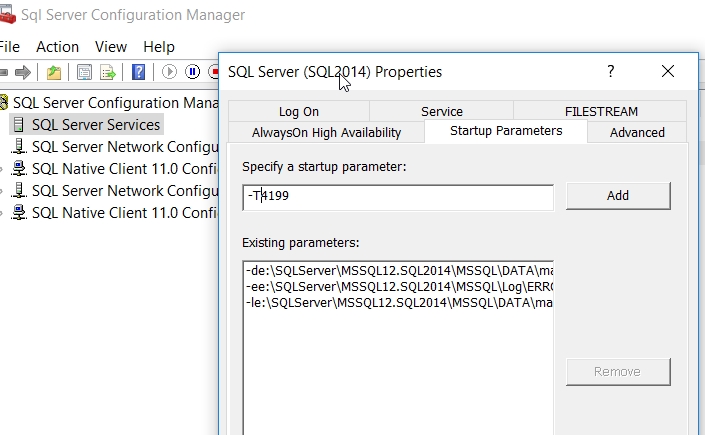Screen dimensions: 705x435
Task: Click the Export List toolbar icon
Action: click(x=107, y=72)
